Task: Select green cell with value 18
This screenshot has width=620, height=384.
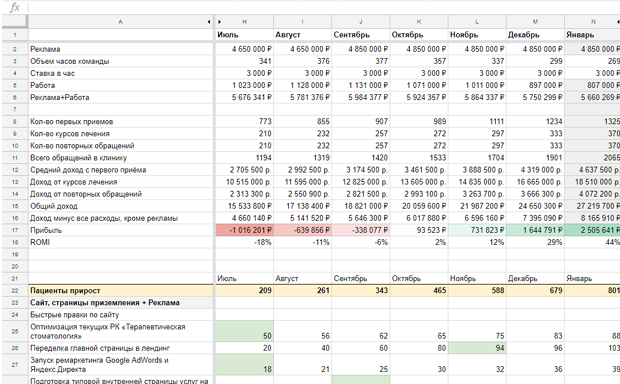Action: [244, 365]
